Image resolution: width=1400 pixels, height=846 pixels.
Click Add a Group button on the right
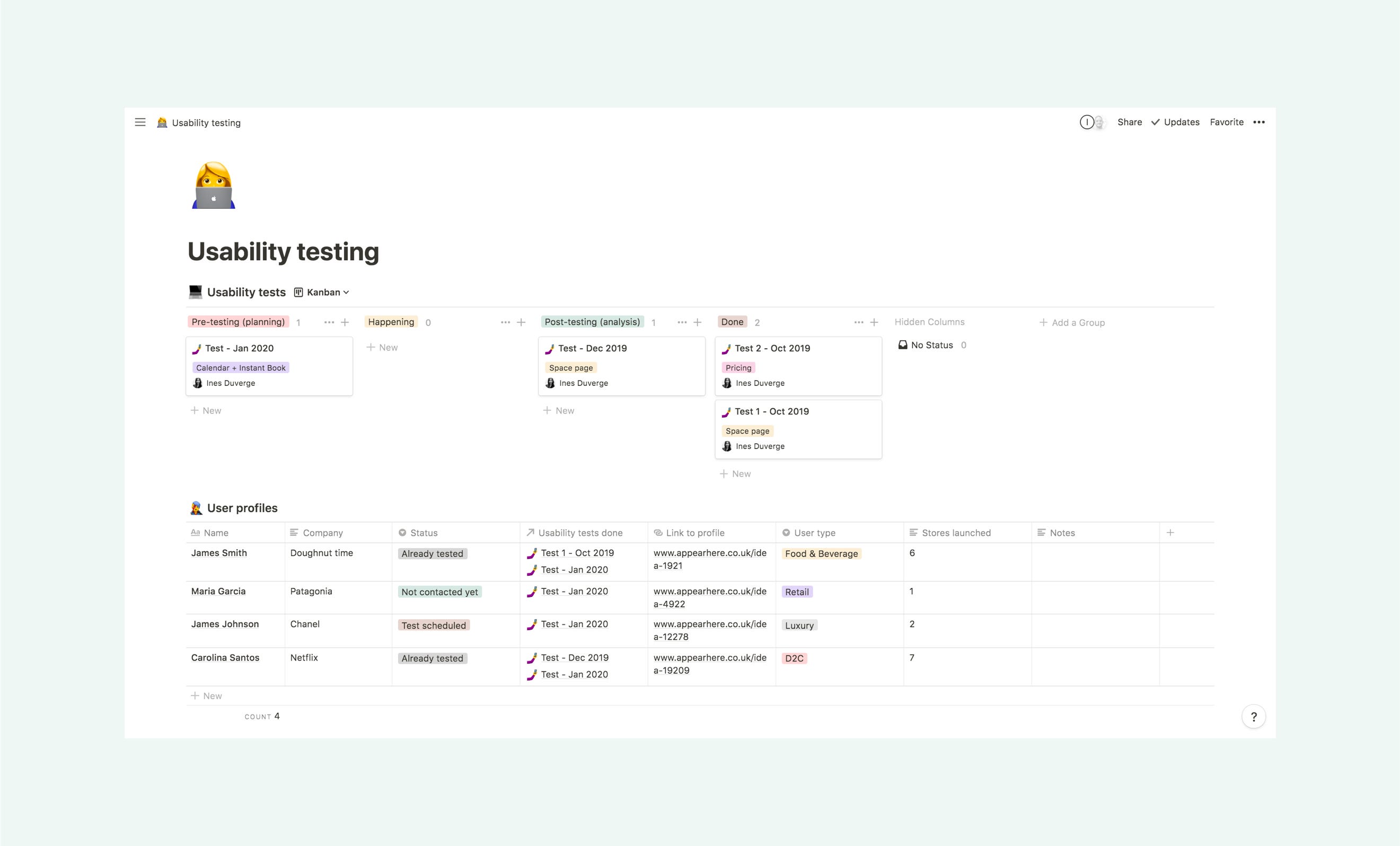[x=1072, y=322]
